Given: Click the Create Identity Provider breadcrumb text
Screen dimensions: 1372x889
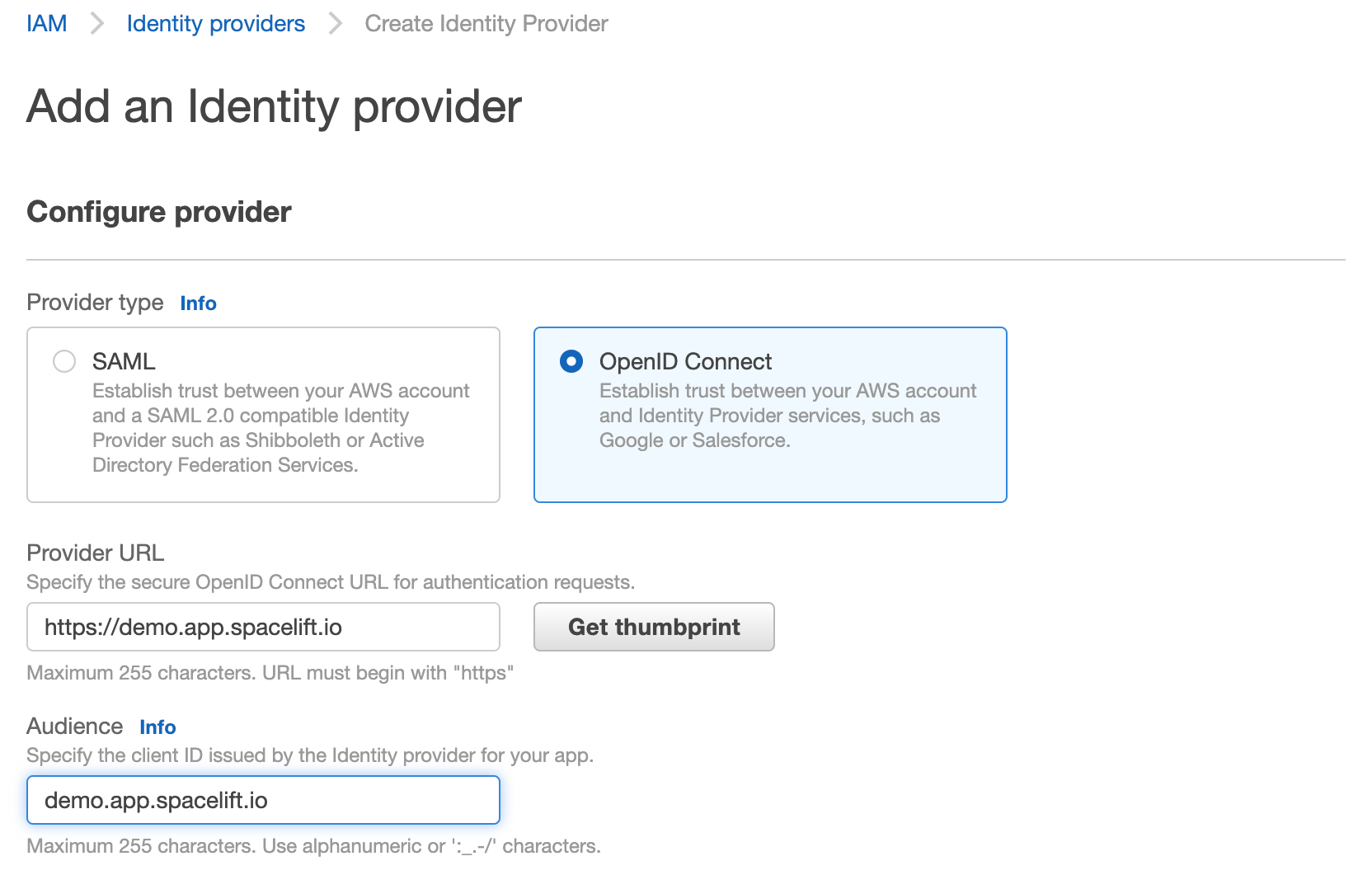Looking at the screenshot, I should 486,23.
